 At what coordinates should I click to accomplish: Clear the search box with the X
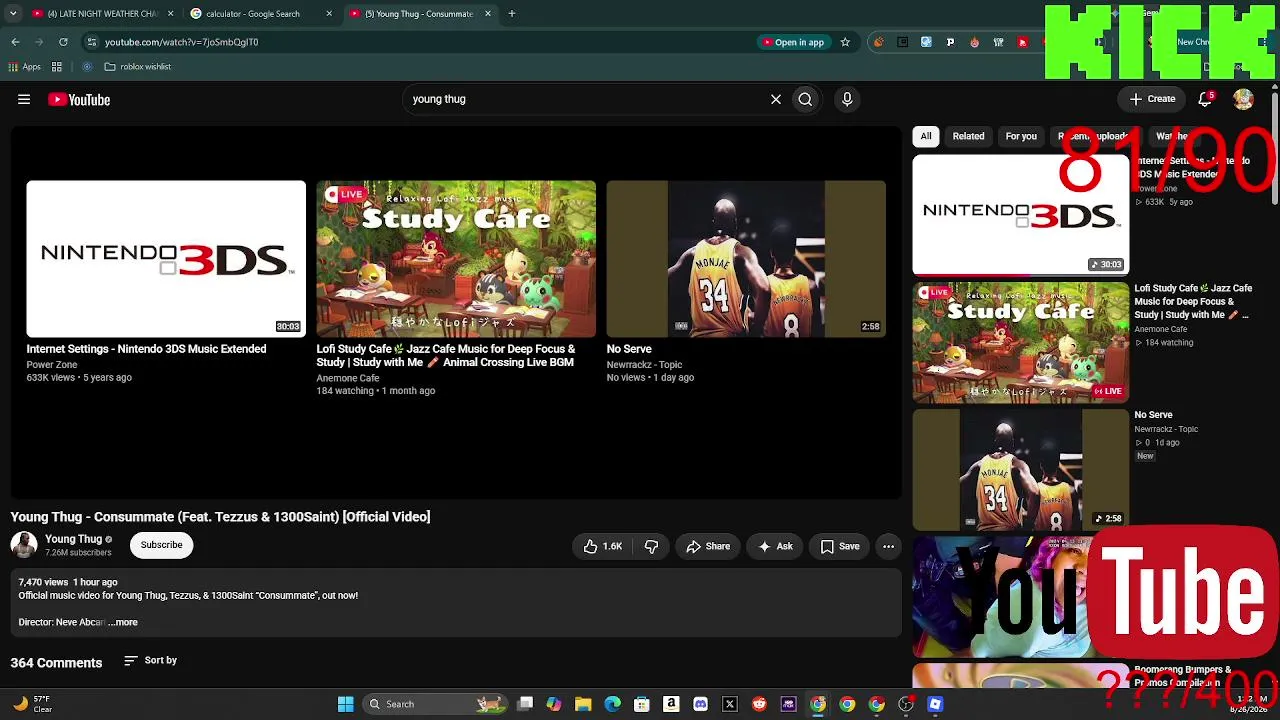(x=775, y=99)
